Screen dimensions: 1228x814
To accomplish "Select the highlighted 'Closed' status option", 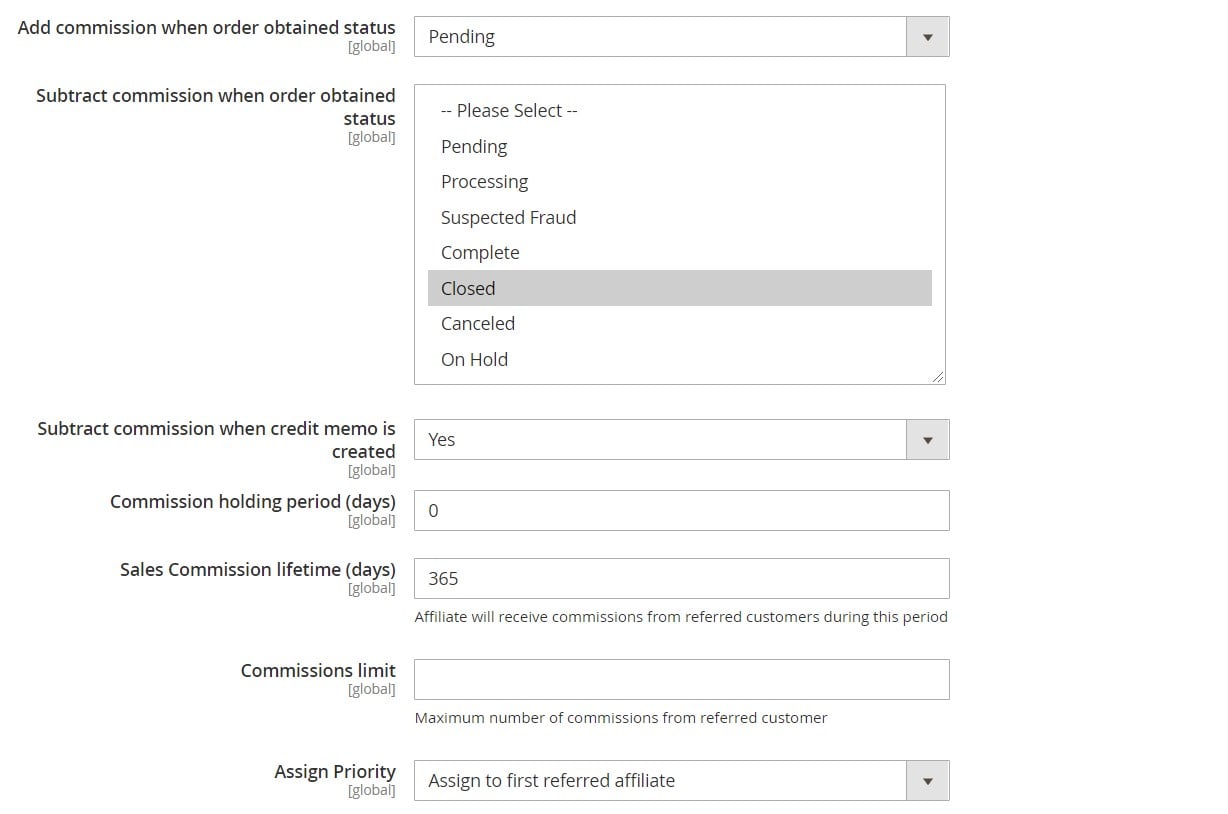I will (x=679, y=288).
